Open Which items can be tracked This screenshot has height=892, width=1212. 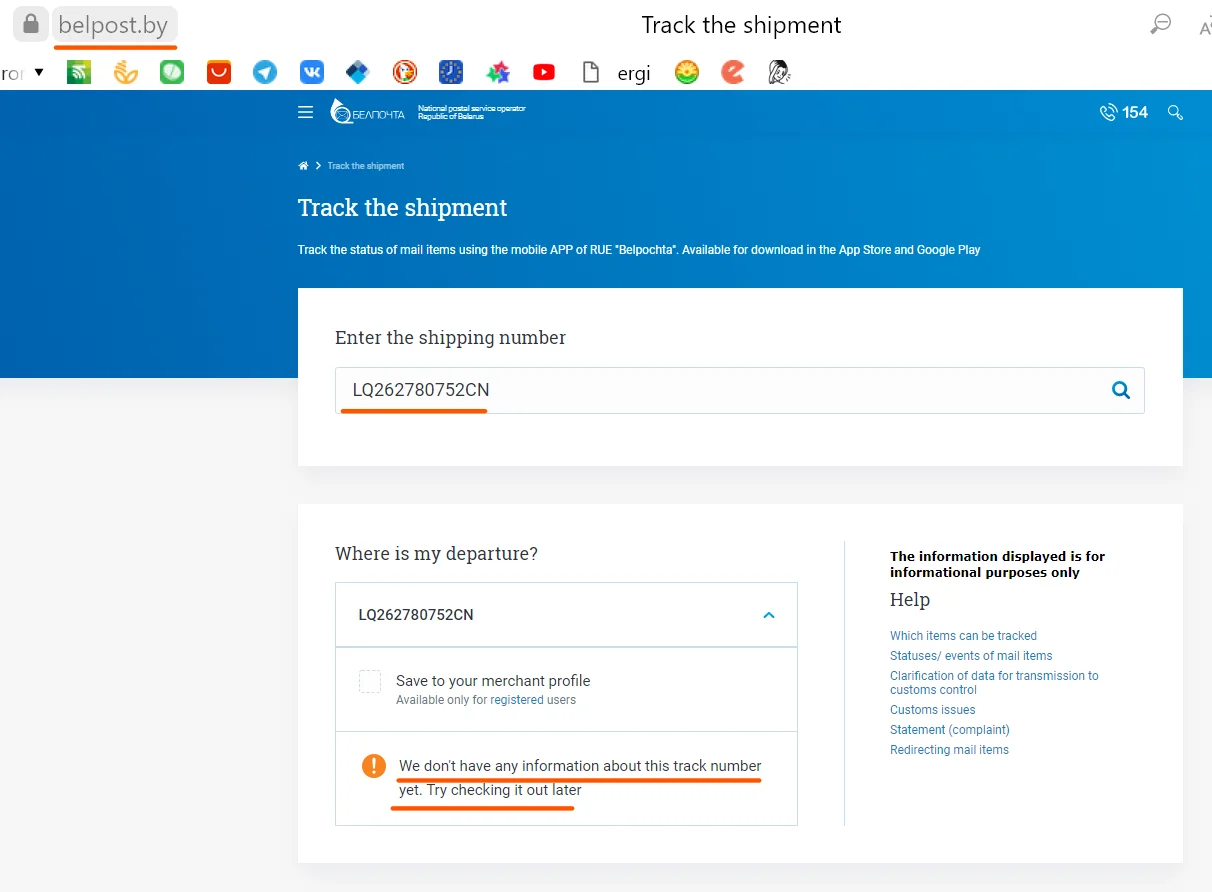pyautogui.click(x=963, y=636)
